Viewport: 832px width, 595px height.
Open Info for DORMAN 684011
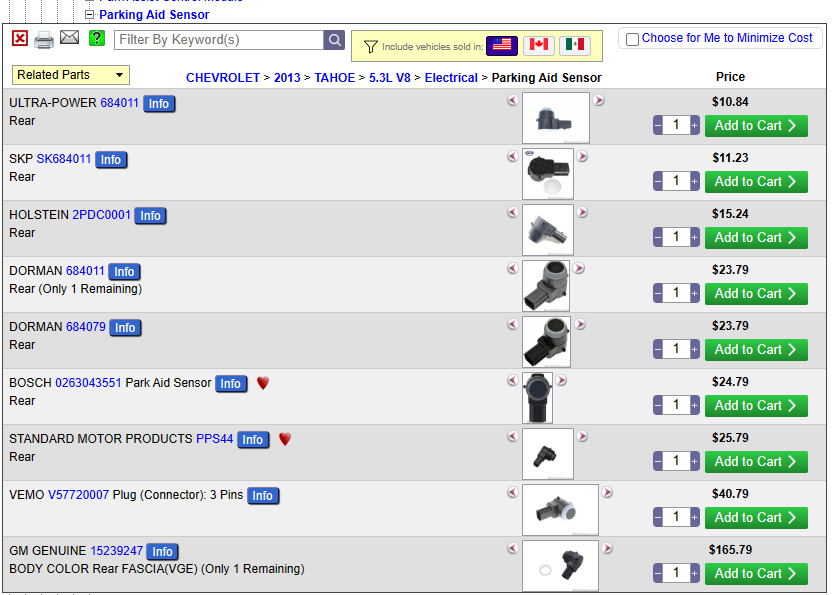point(124,272)
